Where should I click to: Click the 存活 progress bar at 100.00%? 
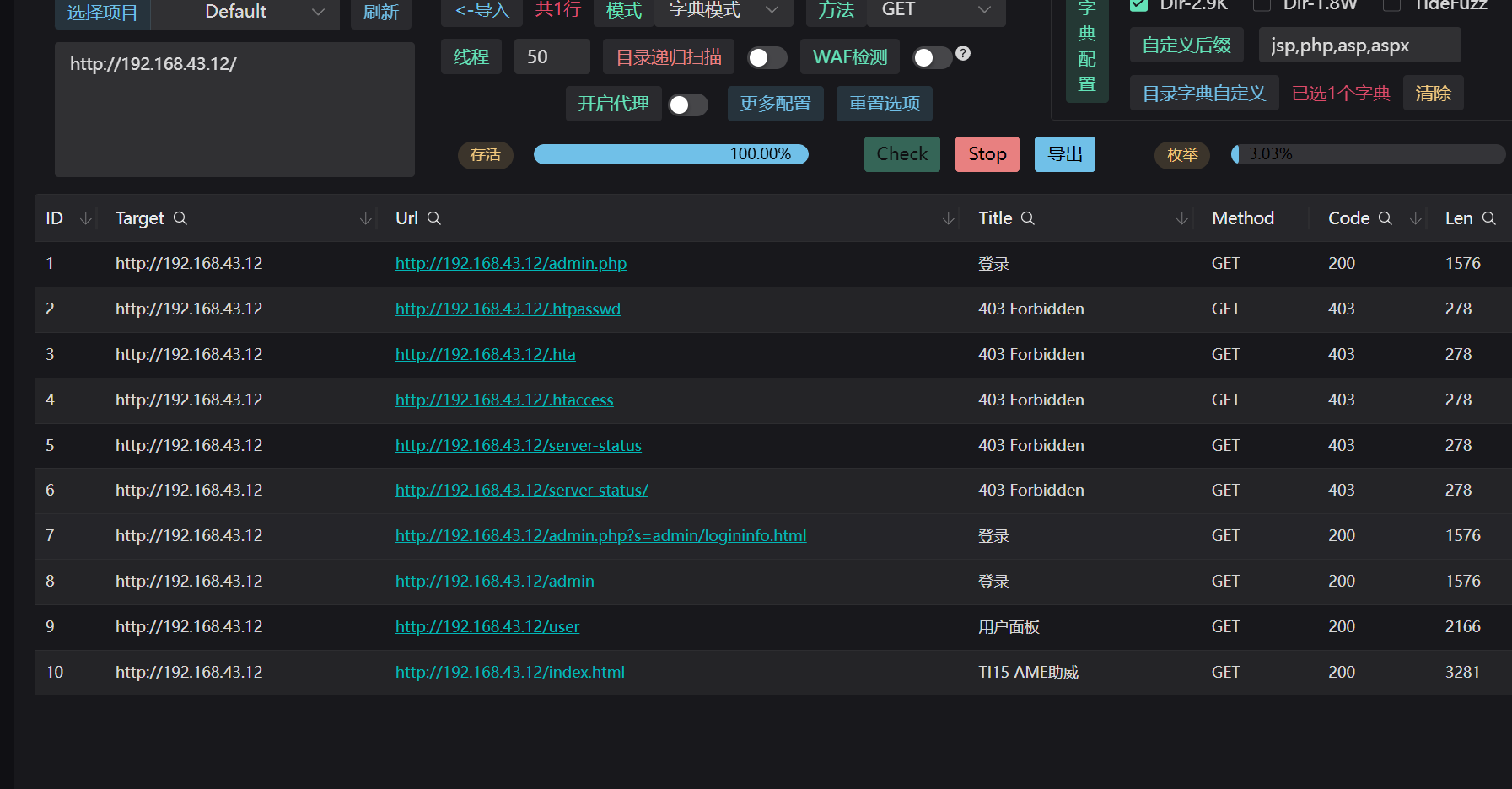click(671, 154)
